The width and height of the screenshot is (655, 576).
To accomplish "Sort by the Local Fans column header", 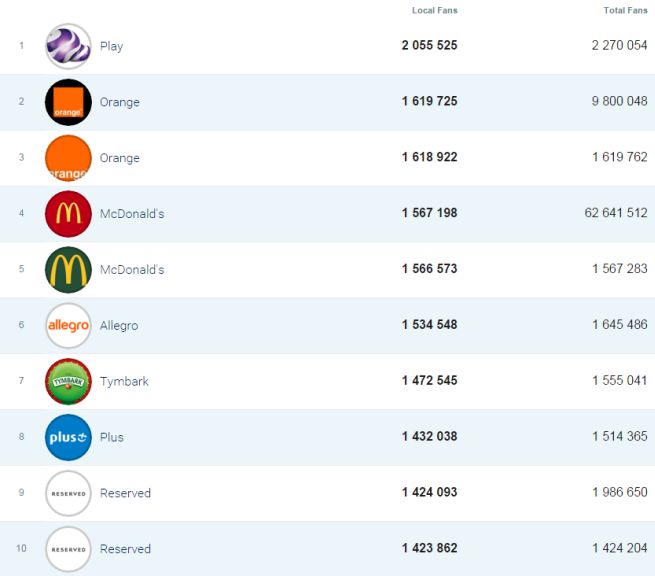I will tap(434, 10).
